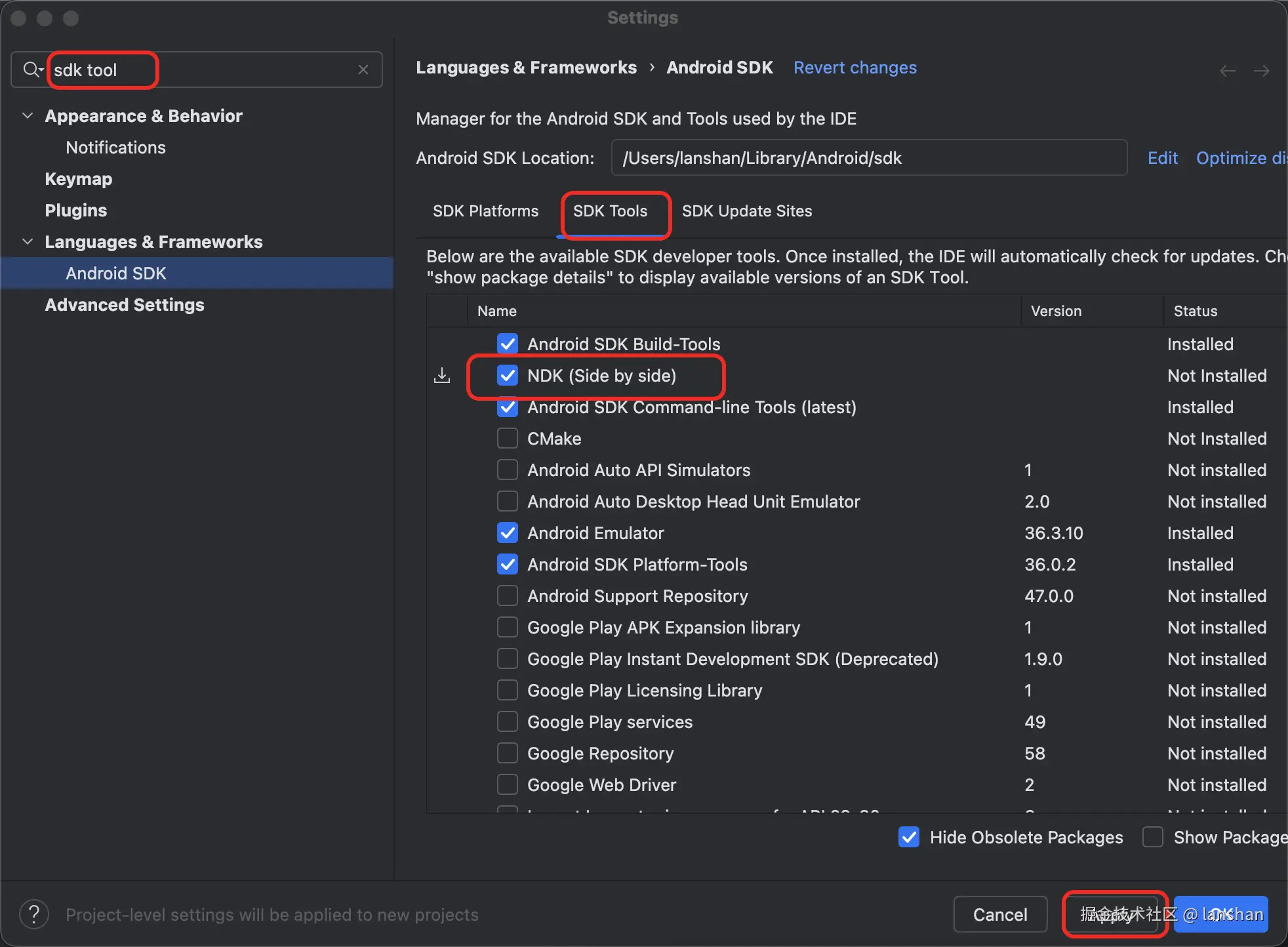Click the forward navigation arrow
Screen dimensions: 1288x947
[x=1261, y=71]
